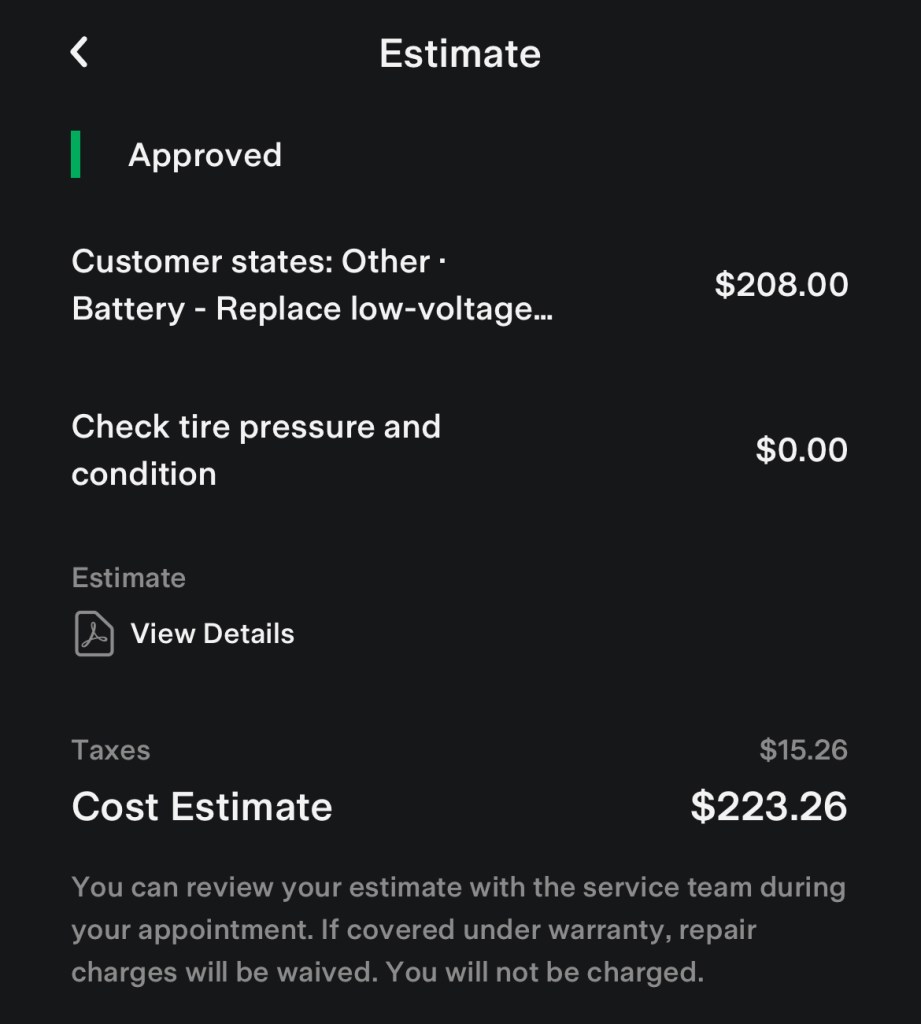The image size is (921, 1024).
Task: Tap the back arrow icon
Action: pos(80,52)
